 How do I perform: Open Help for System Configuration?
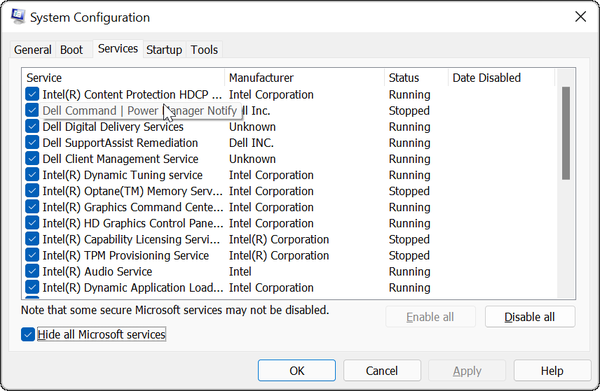click(x=552, y=370)
